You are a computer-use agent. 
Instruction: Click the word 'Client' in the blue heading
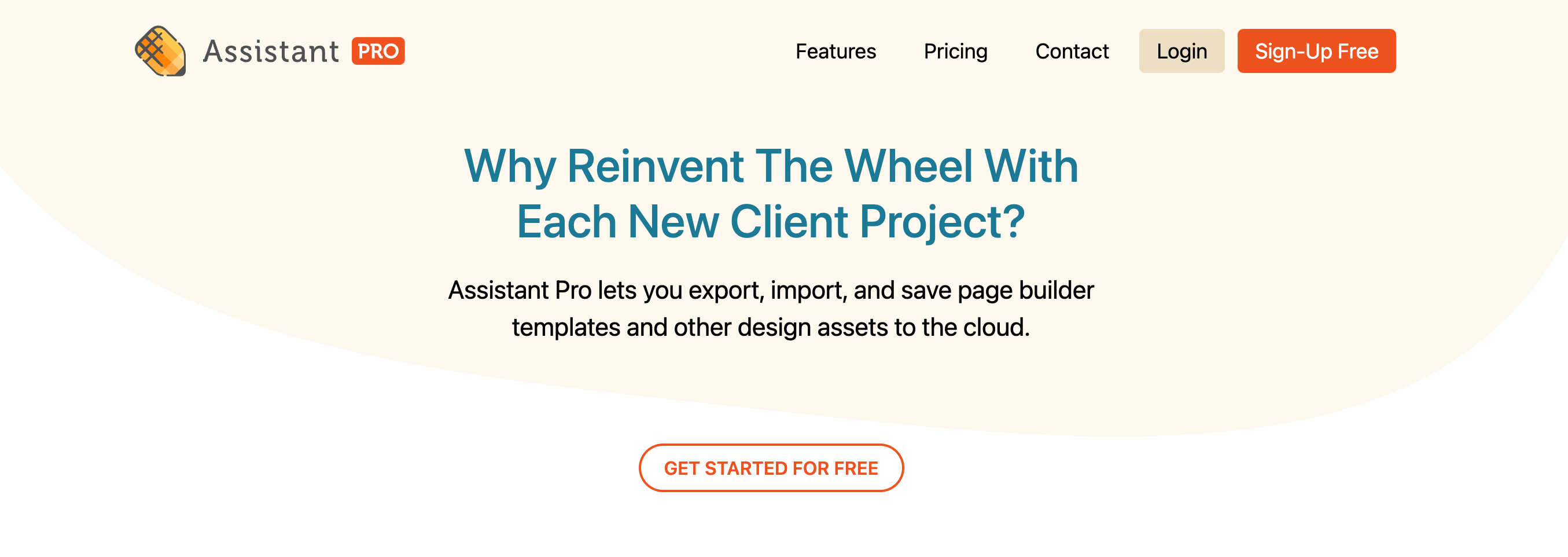[789, 221]
